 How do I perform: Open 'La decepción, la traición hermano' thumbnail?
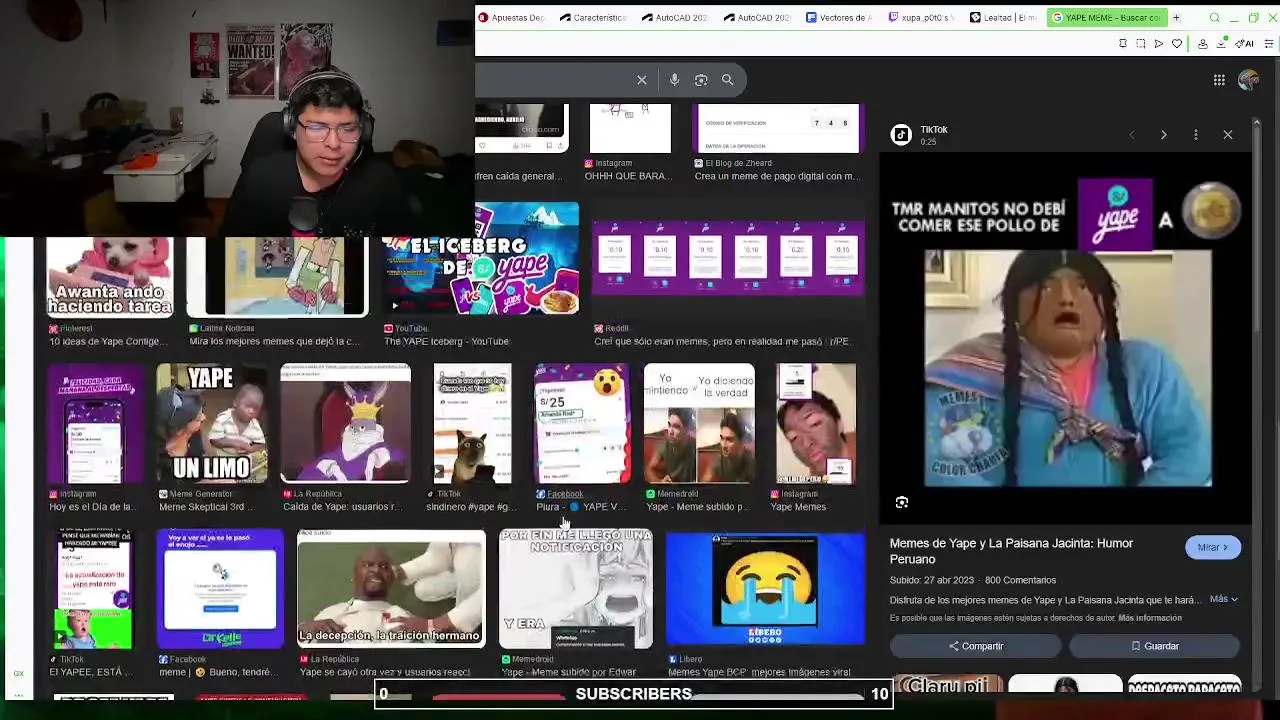click(x=391, y=590)
